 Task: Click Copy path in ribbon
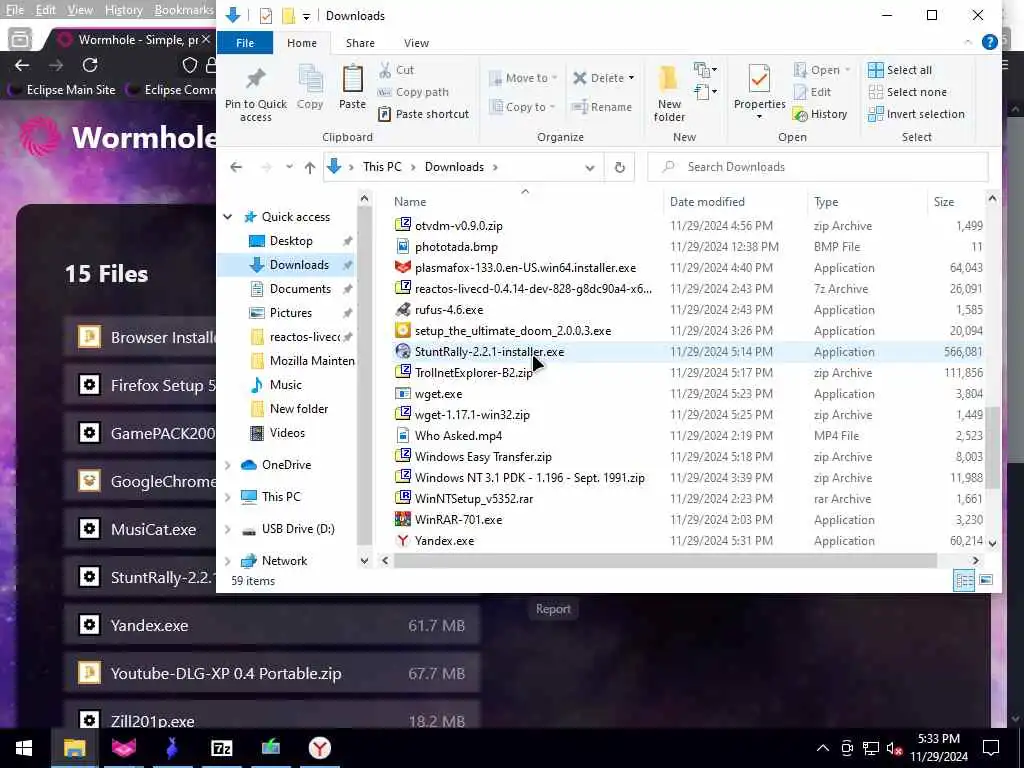(x=413, y=92)
